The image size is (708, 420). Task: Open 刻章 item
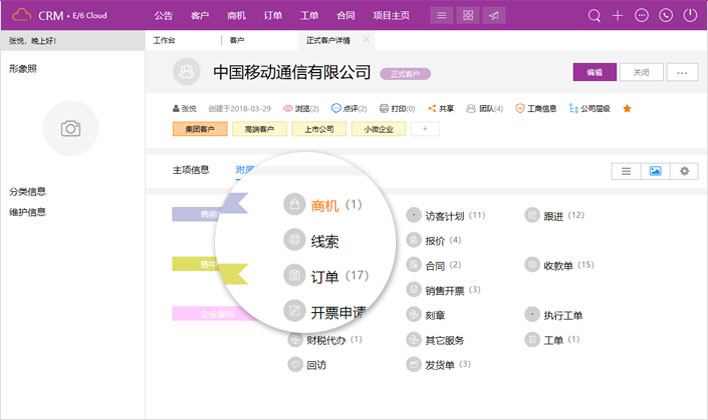tap(425, 315)
